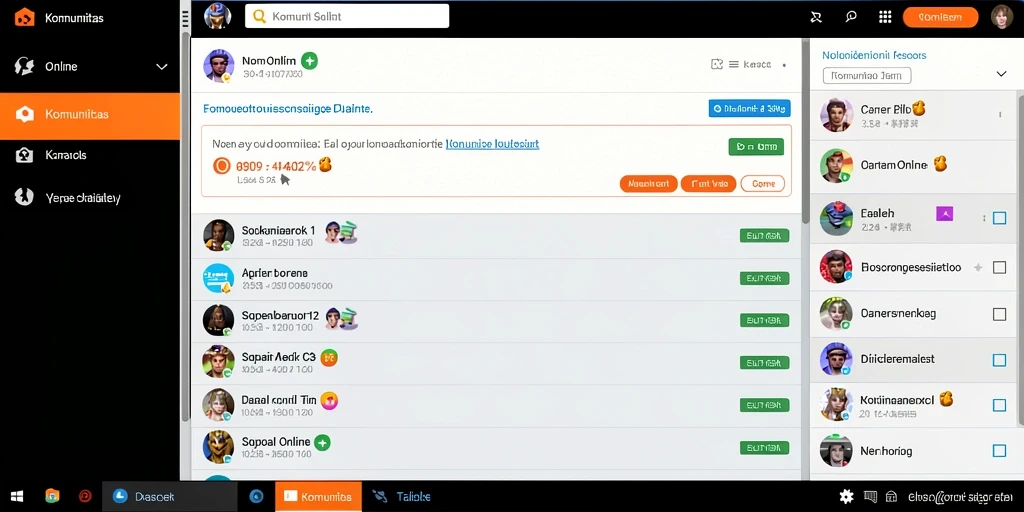The image size is (1024, 512).
Task: Click the Windows Start icon
Action: pyautogui.click(x=17, y=496)
